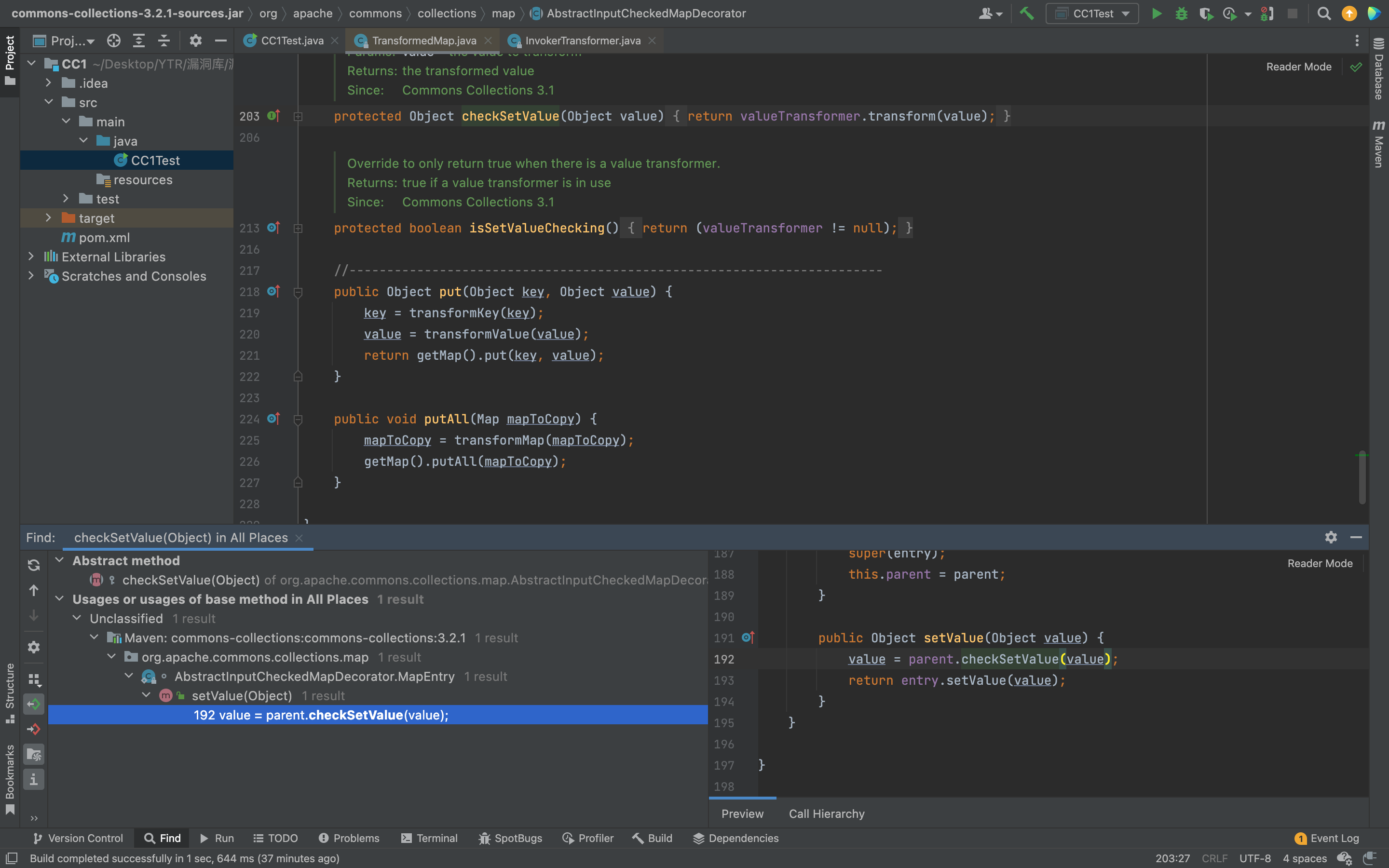Open the Terminal tool tab
This screenshot has height=868, width=1389.
pos(429,838)
